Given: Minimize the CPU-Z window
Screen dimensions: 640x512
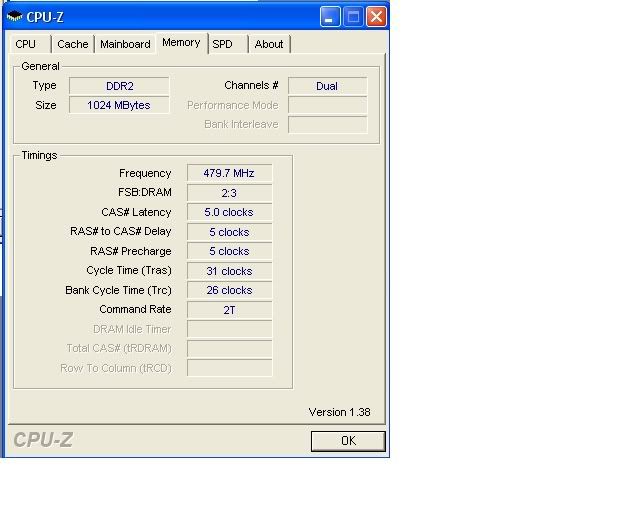Looking at the screenshot, I should (x=330, y=17).
